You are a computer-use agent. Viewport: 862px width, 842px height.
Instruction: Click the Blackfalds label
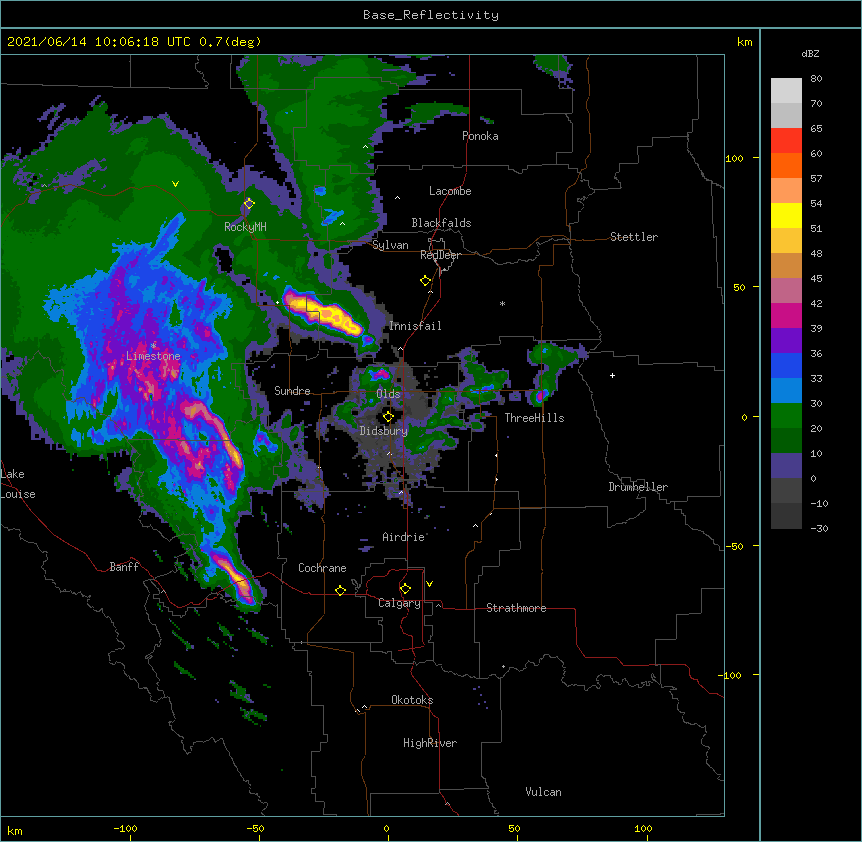click(x=441, y=223)
